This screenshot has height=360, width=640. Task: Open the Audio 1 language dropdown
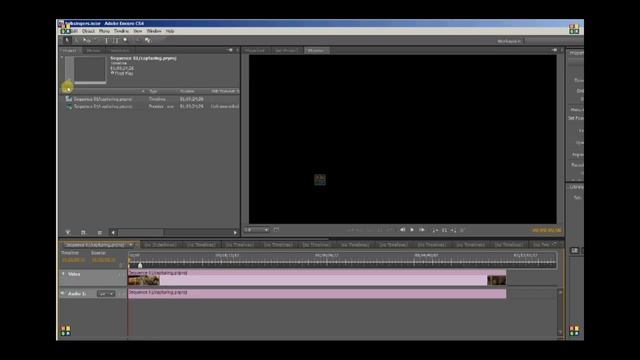(106, 293)
